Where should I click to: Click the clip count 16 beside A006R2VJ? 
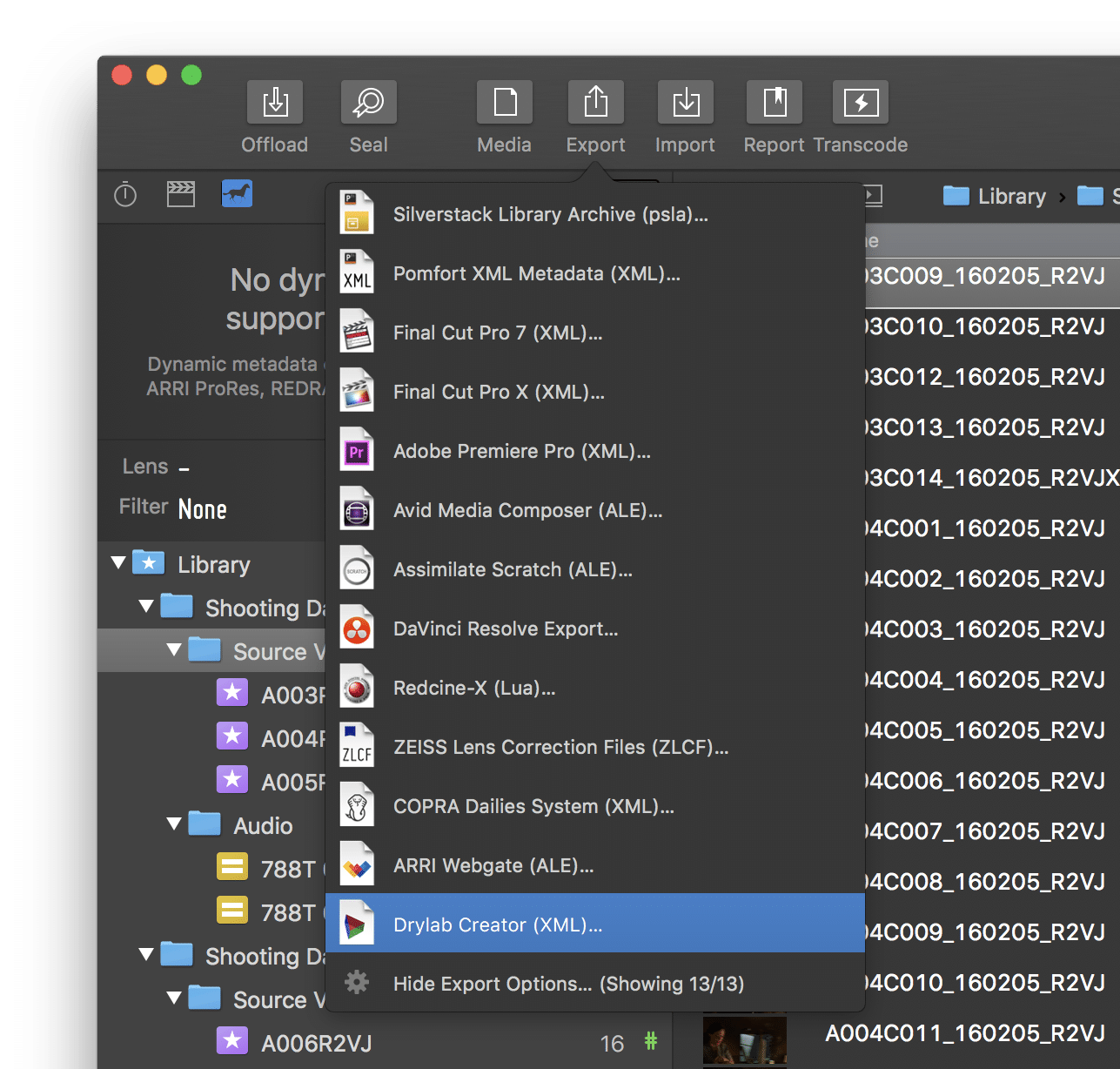[x=612, y=1043]
